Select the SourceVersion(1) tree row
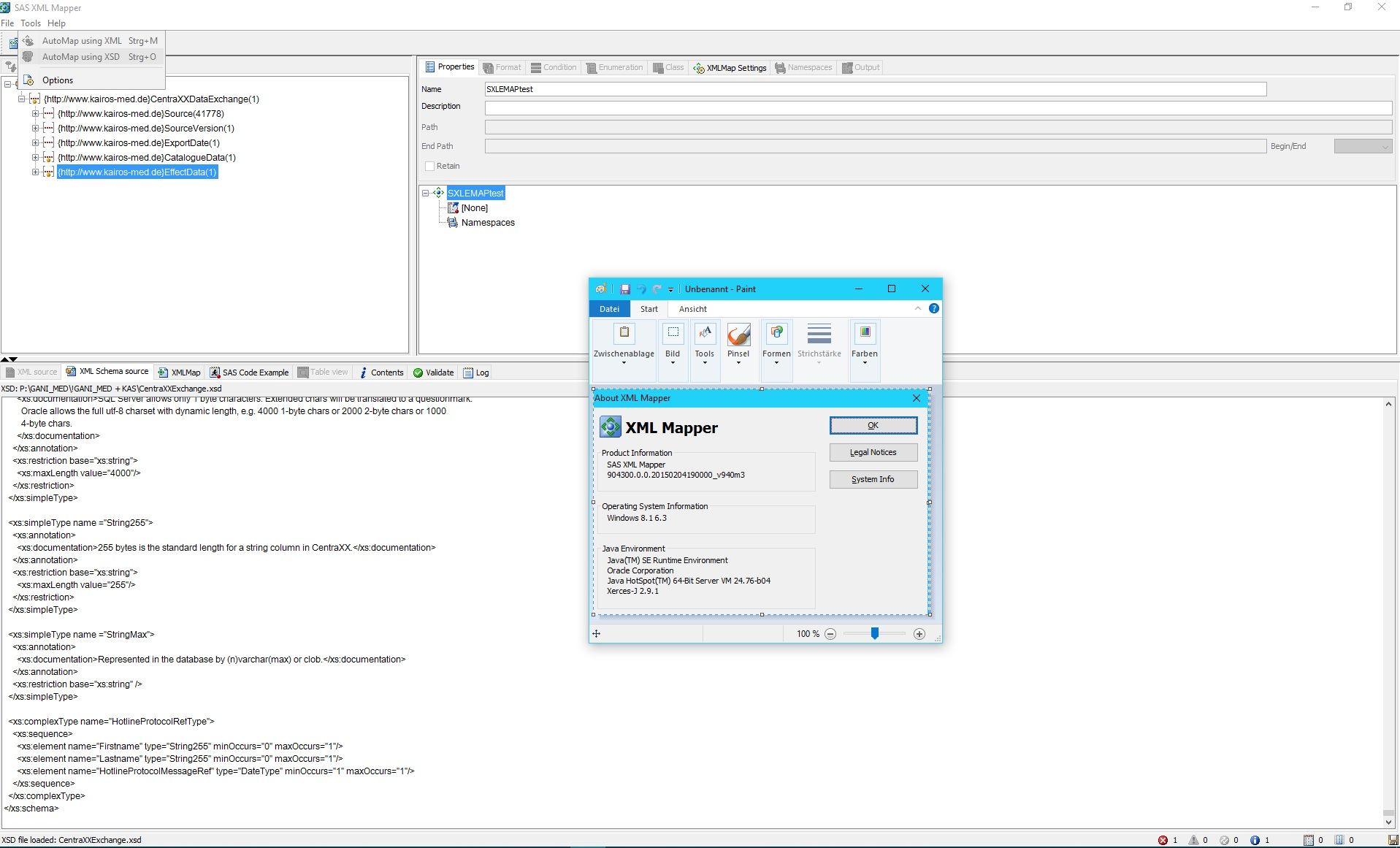Screen dimensions: 1400x848 tap(146, 129)
